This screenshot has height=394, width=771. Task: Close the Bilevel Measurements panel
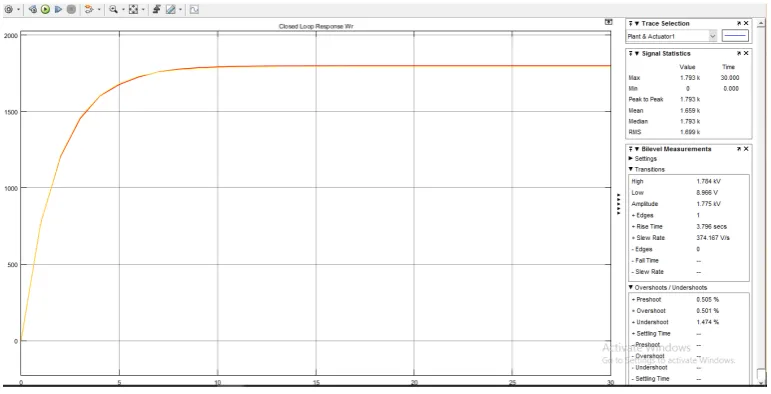[x=746, y=149]
